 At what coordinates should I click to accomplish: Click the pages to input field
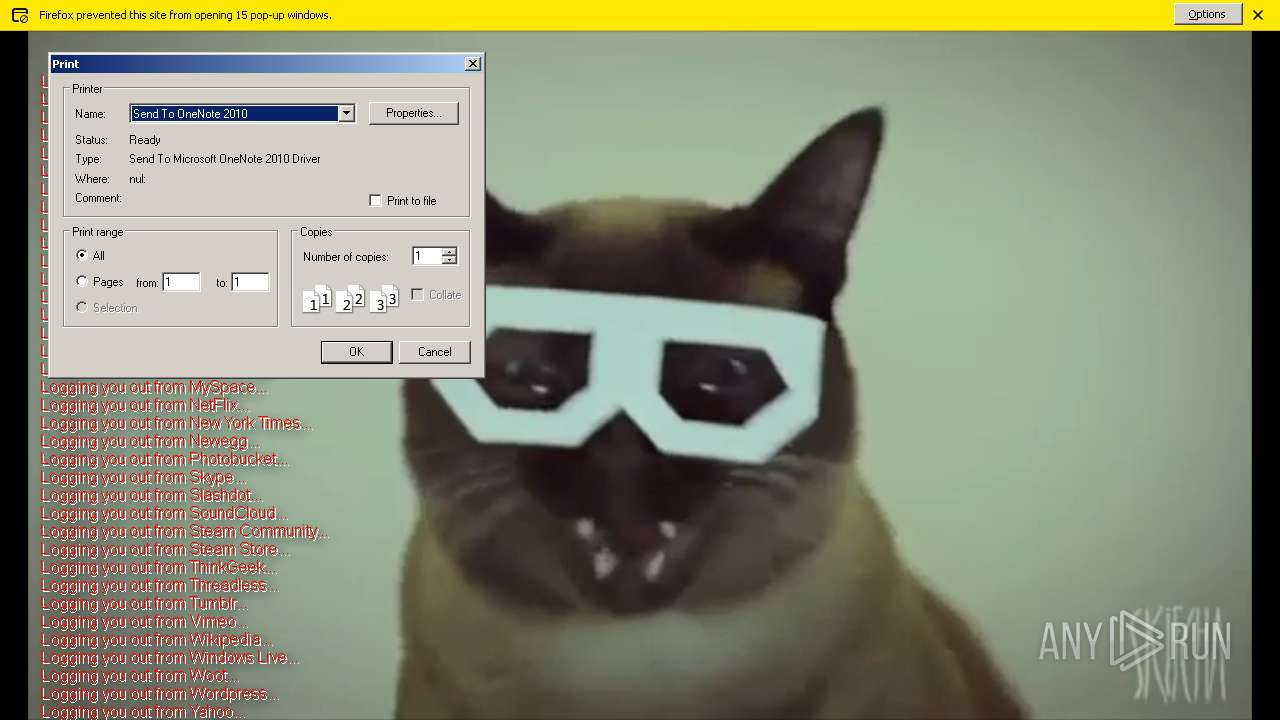tap(250, 282)
